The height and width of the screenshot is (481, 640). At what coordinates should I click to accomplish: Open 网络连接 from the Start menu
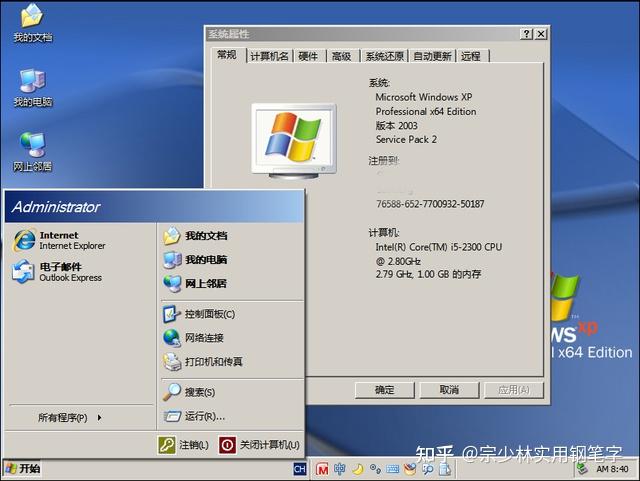pos(193,338)
